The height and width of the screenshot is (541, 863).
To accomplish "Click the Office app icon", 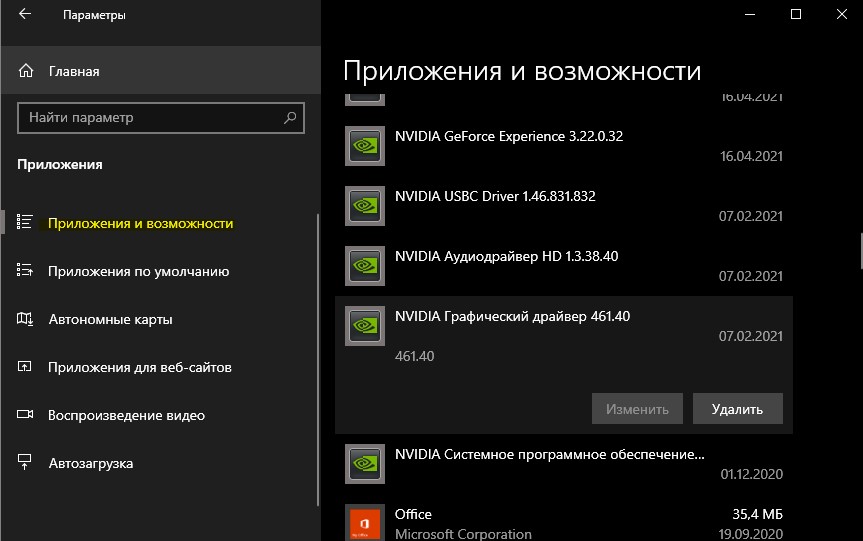I will 365,523.
